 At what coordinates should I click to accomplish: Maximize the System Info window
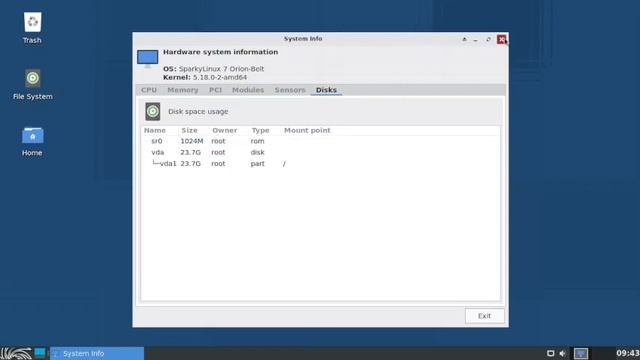click(x=488, y=40)
